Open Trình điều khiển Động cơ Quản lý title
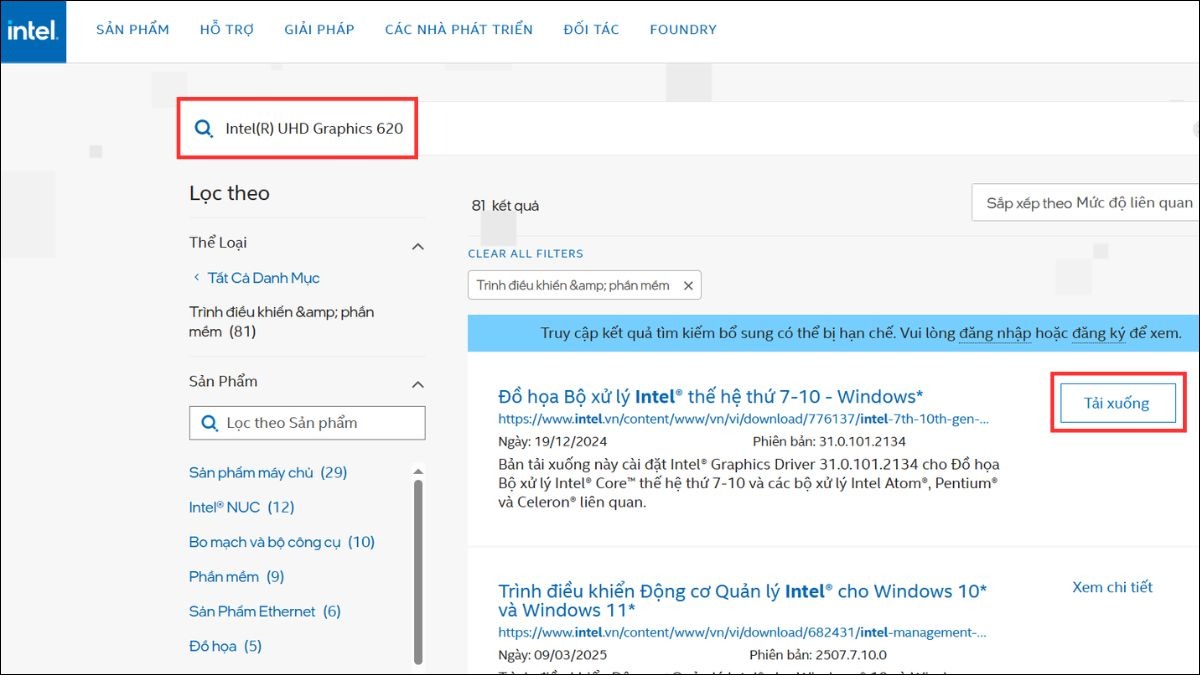This screenshot has width=1200, height=675. (743, 600)
